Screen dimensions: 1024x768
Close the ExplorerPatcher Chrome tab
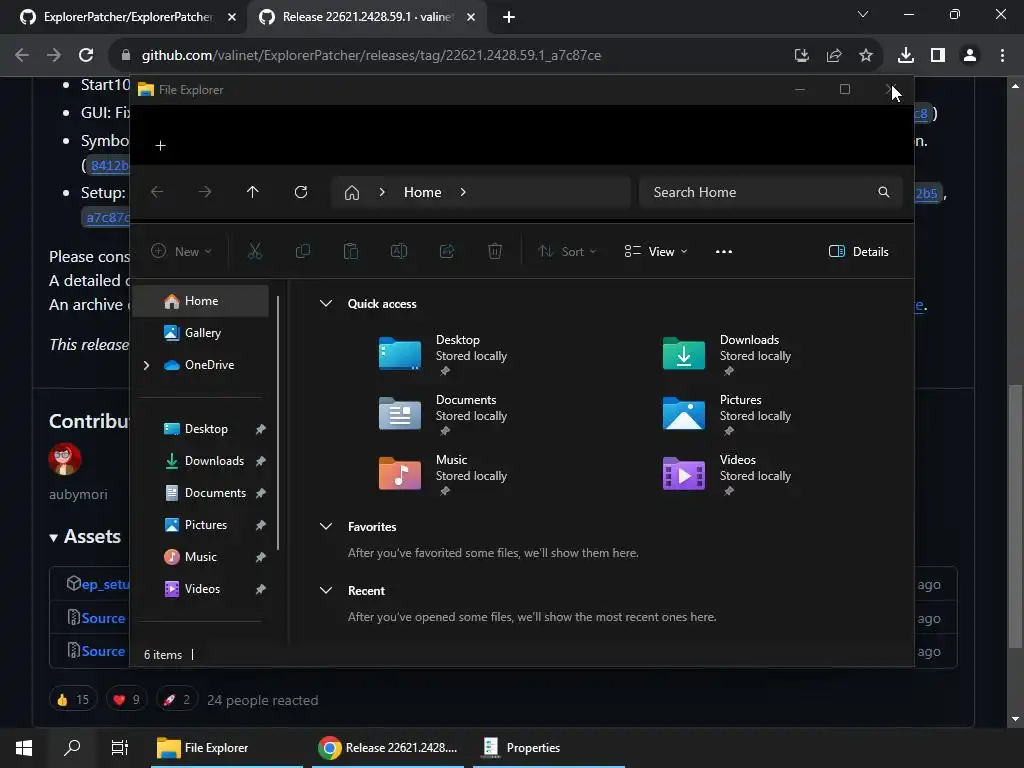click(232, 18)
